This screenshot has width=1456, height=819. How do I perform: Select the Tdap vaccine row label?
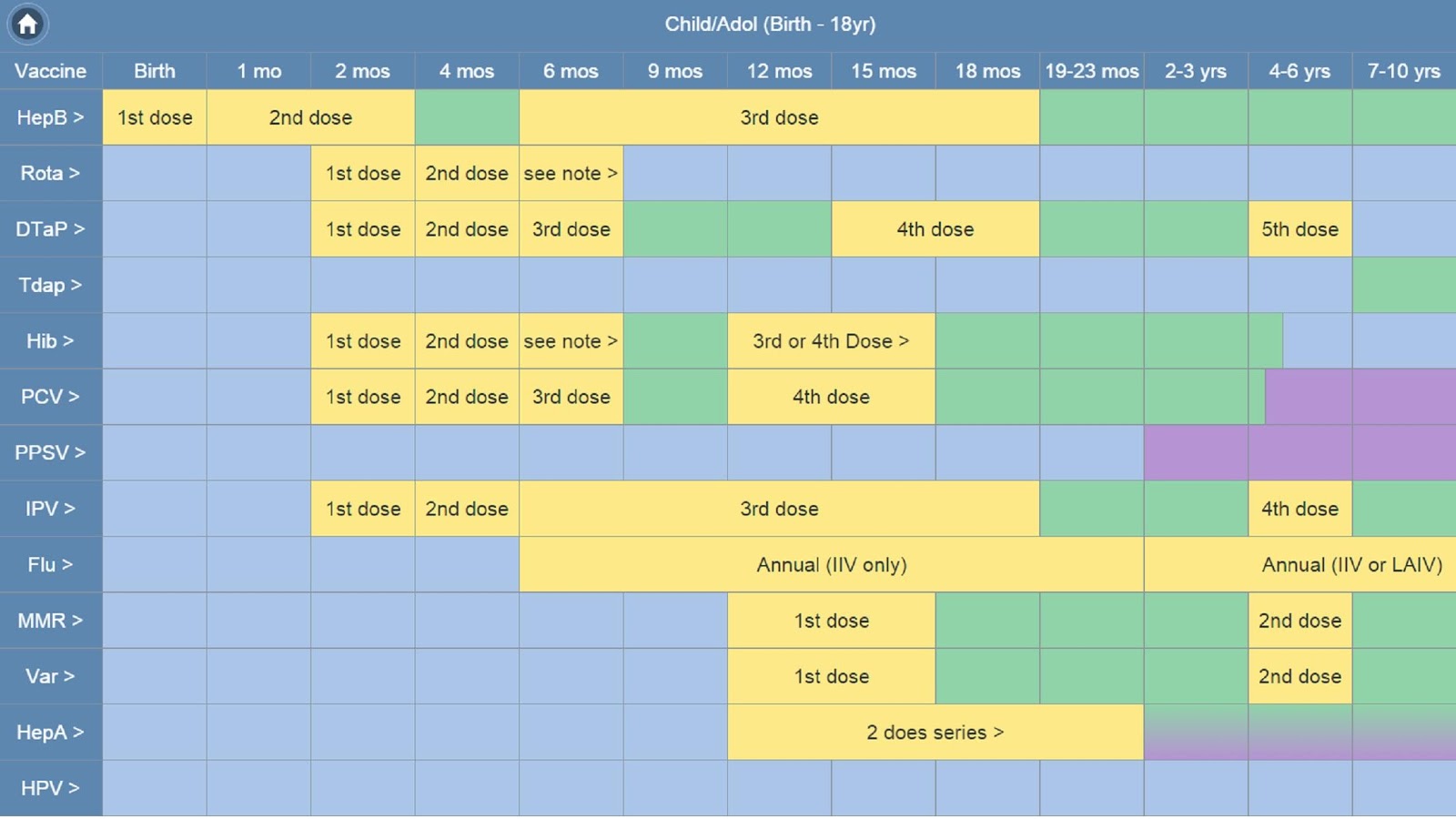(50, 285)
